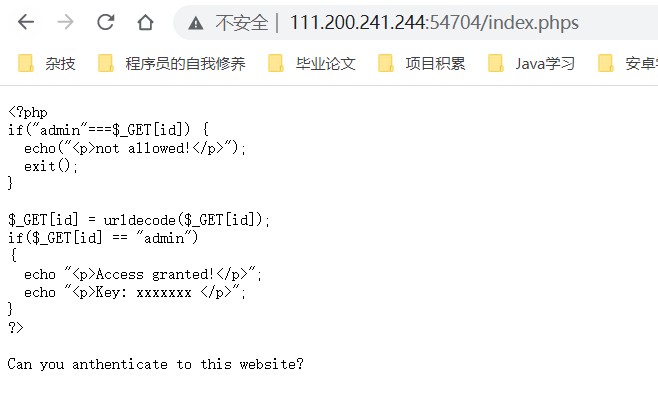The image size is (658, 401).
Task: Go back to the previous page
Action: (x=26, y=22)
